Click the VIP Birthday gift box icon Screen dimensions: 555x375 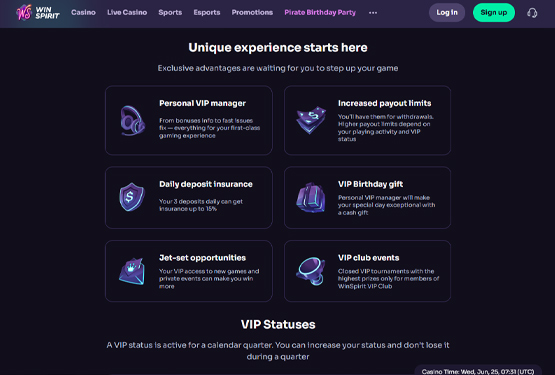click(311, 198)
